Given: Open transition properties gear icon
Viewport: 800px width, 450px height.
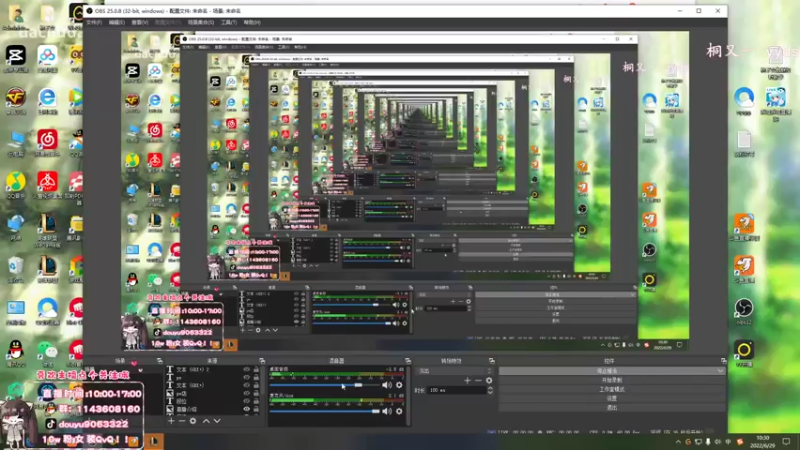Looking at the screenshot, I should click(x=489, y=380).
